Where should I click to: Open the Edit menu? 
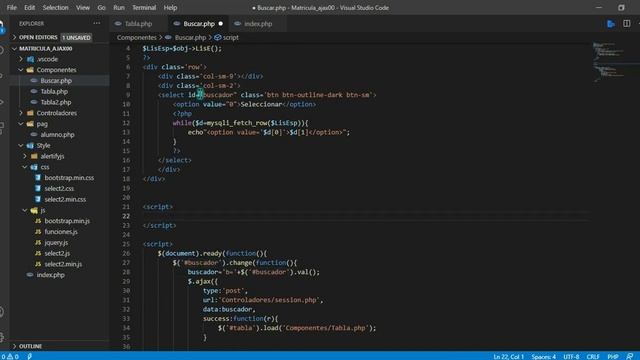[29, 7]
